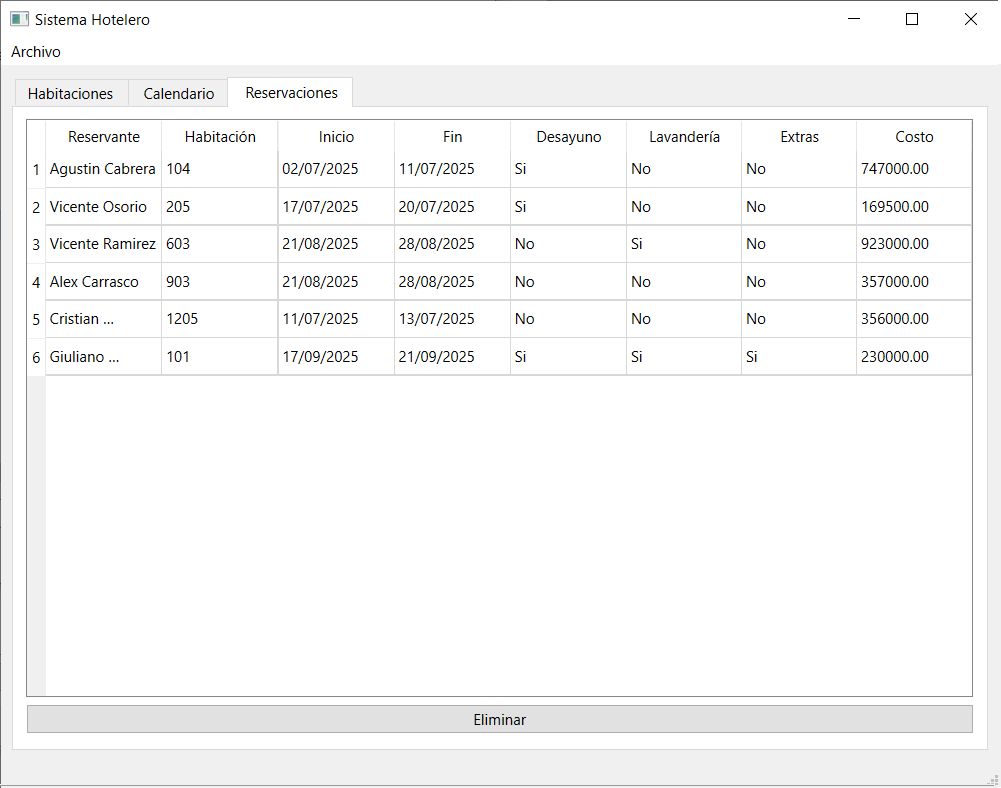Select start date 11/07/2025 in row 5
This screenshot has width=1001, height=788.
[x=336, y=319]
